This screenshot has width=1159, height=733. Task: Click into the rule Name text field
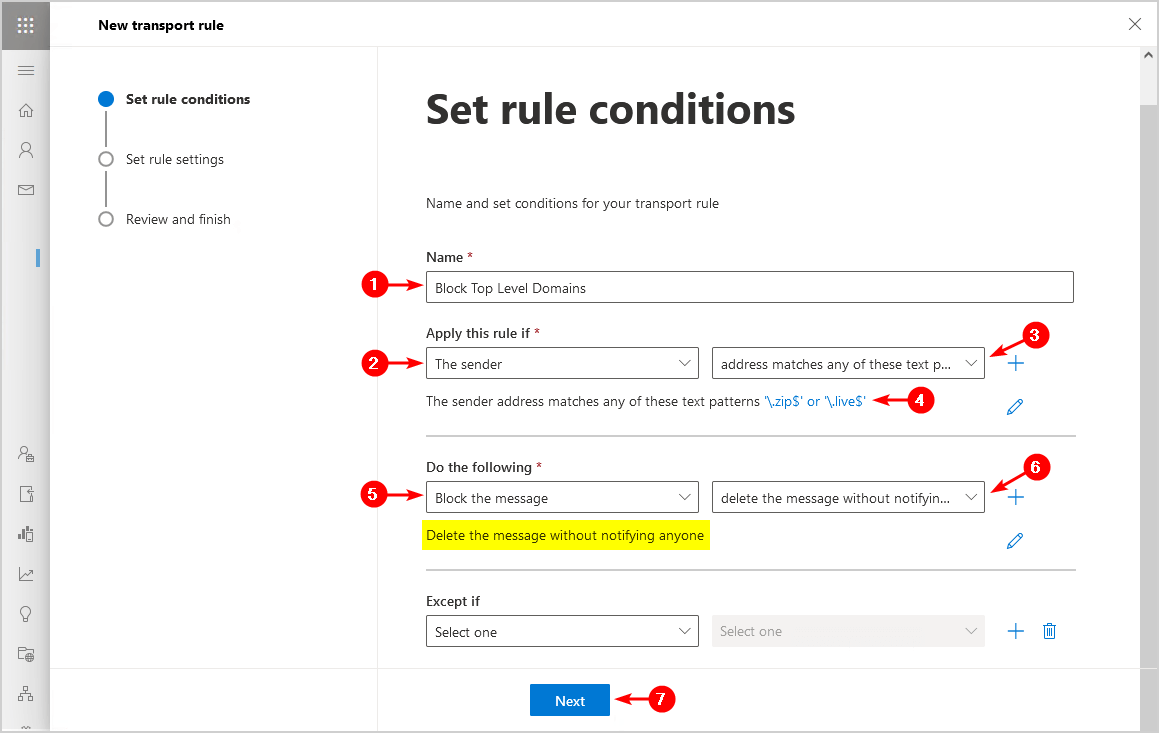coord(749,288)
